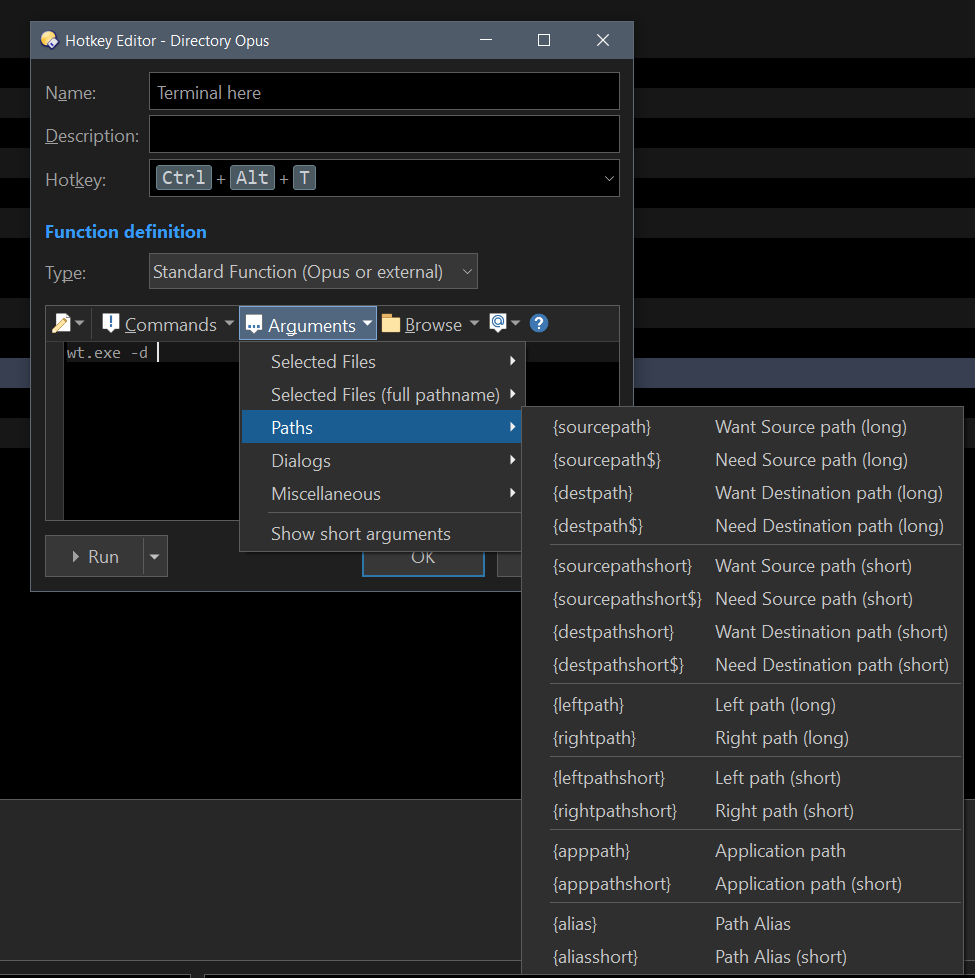Open the Hotkey dropdown chevron
The image size is (975, 978).
pyautogui.click(x=609, y=178)
